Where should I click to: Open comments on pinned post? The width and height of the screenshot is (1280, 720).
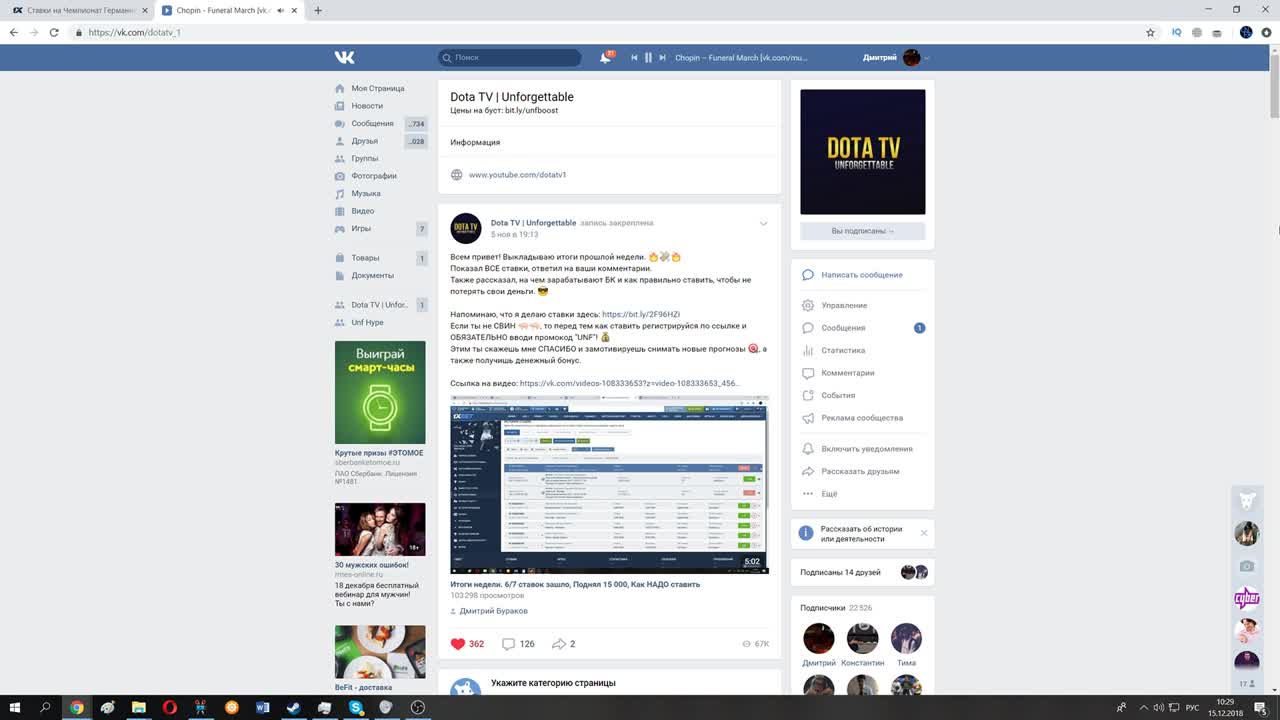pos(508,644)
